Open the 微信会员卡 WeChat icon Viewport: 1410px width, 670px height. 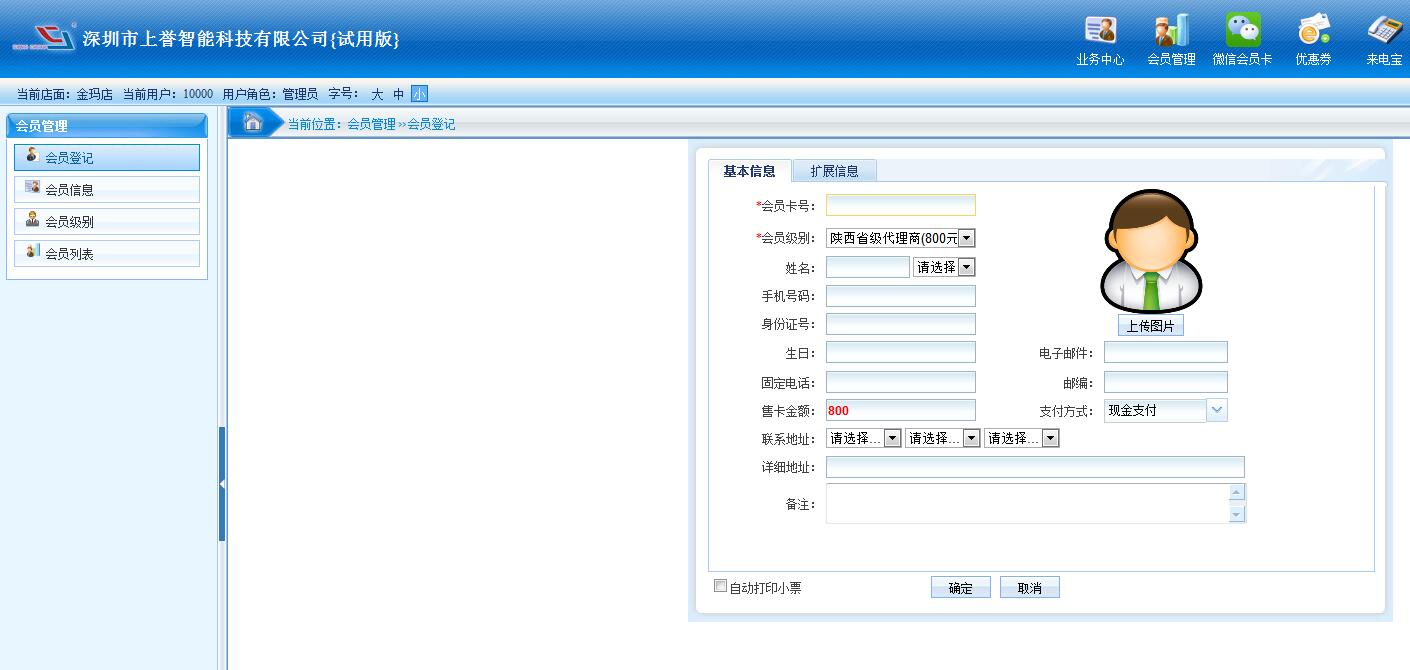click(x=1243, y=31)
